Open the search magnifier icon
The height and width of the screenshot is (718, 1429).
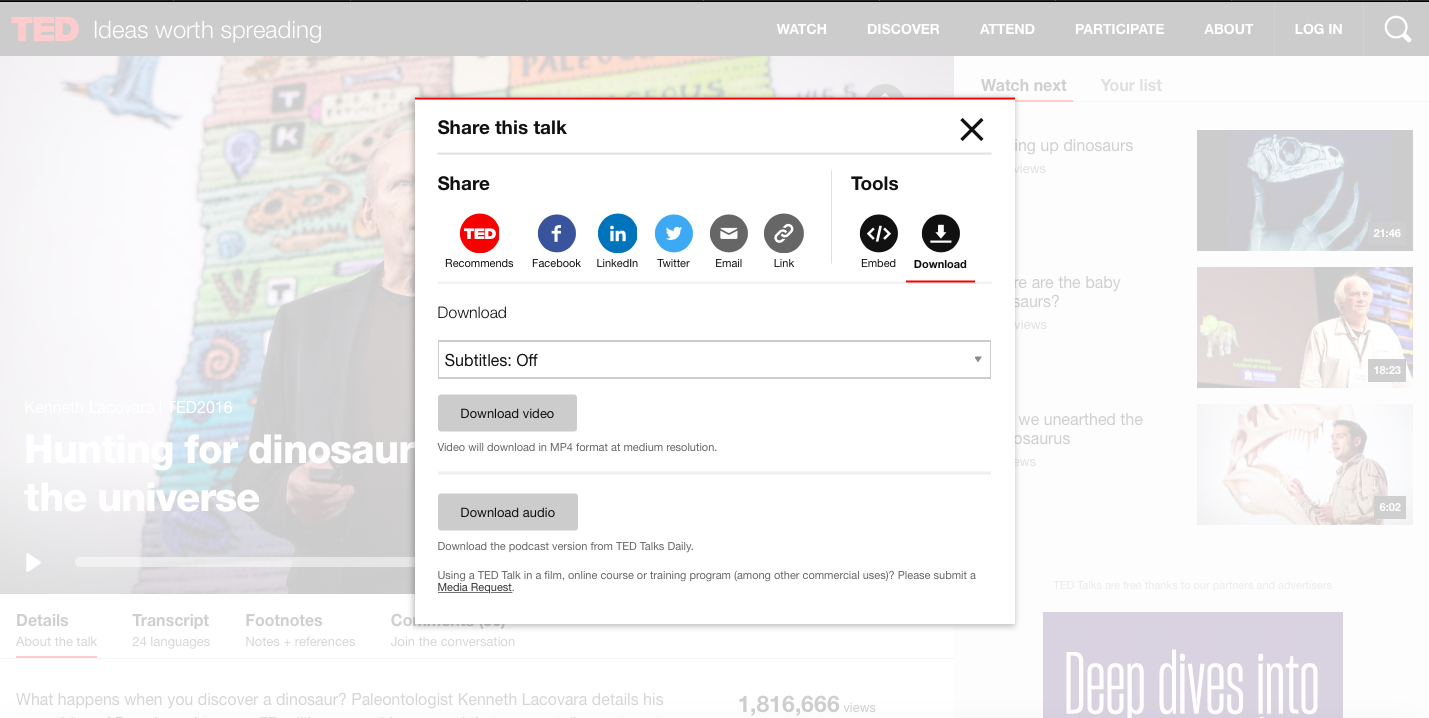[x=1398, y=29]
